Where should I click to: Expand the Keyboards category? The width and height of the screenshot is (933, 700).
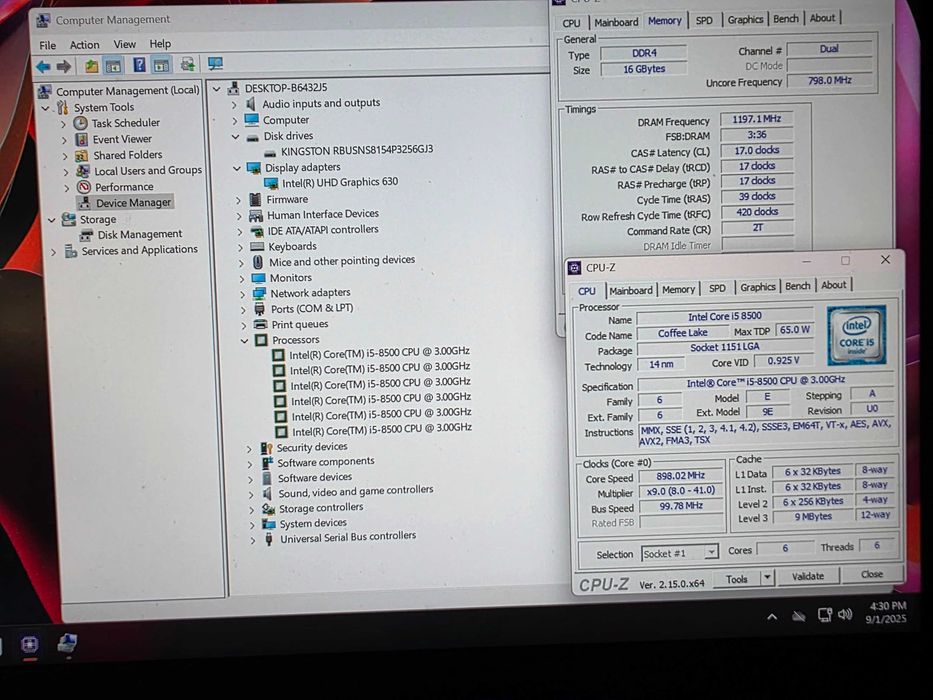click(x=240, y=247)
